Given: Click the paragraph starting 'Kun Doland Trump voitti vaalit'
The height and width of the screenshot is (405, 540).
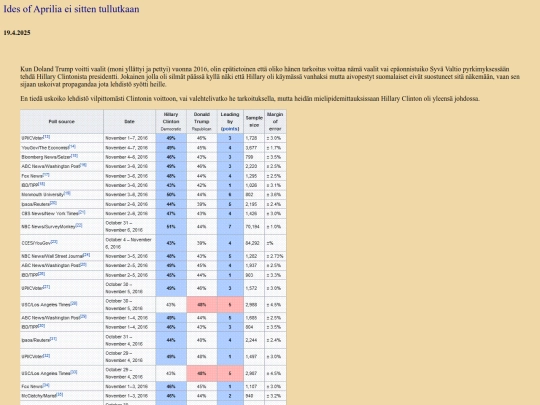Looking at the screenshot, I should pyautogui.click(x=270, y=76).
